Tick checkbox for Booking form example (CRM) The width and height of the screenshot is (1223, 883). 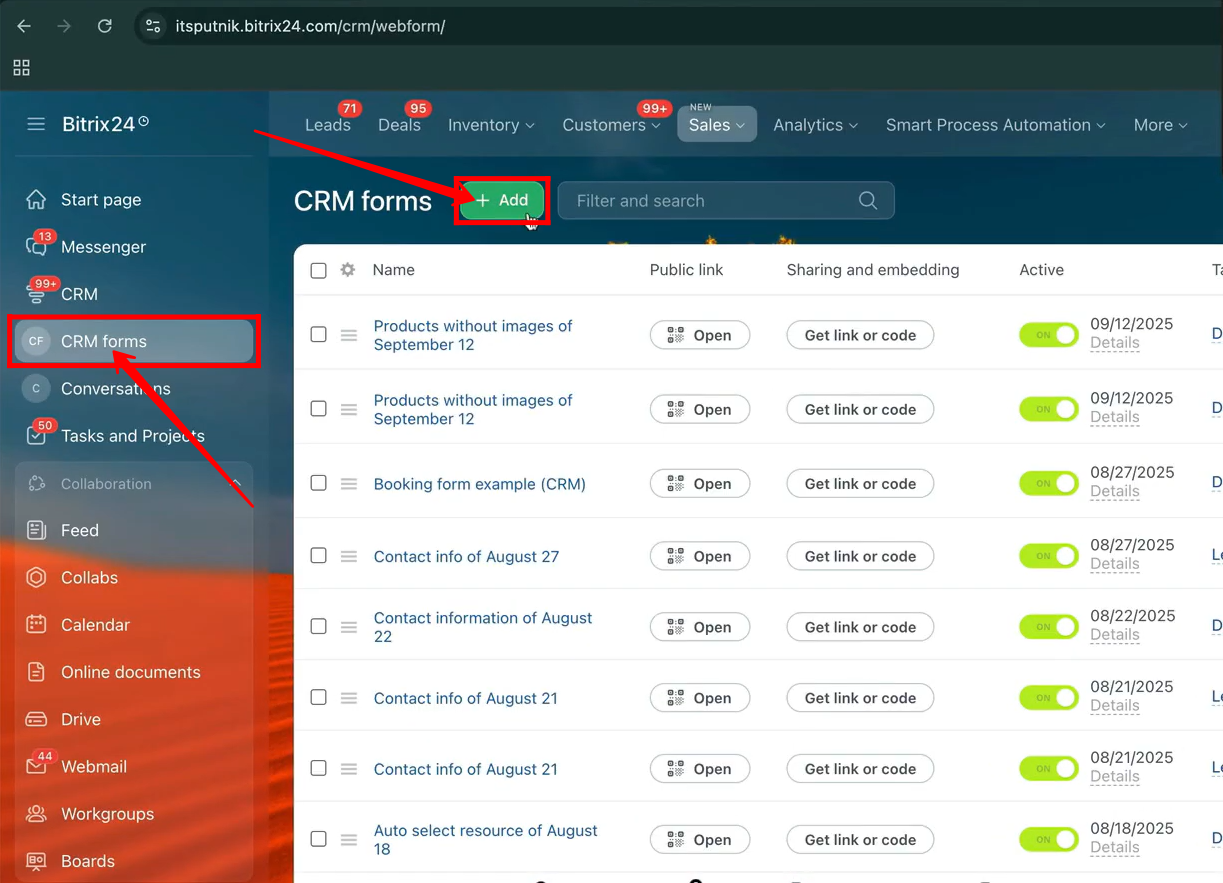coord(318,483)
